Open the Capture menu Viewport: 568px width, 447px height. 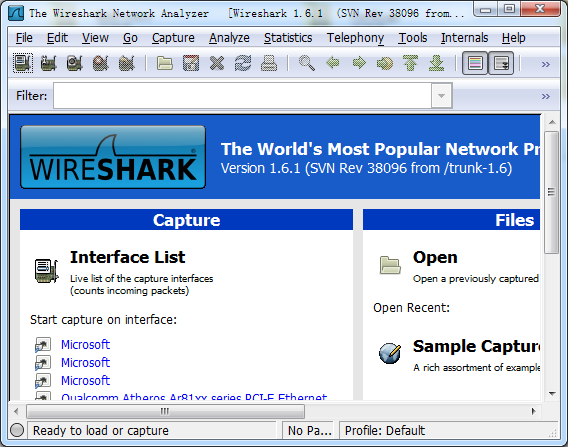click(x=173, y=38)
